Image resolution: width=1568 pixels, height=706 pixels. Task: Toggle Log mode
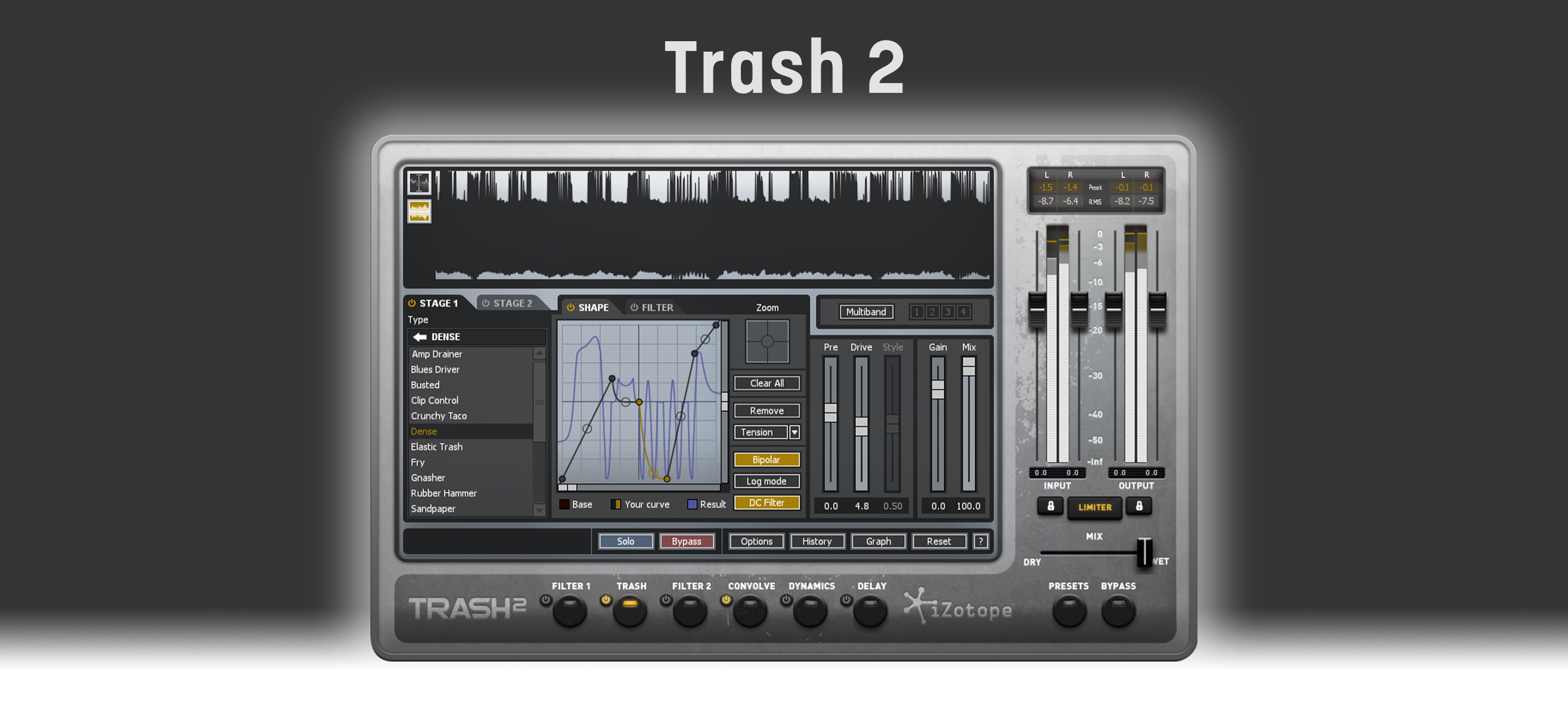[767, 481]
